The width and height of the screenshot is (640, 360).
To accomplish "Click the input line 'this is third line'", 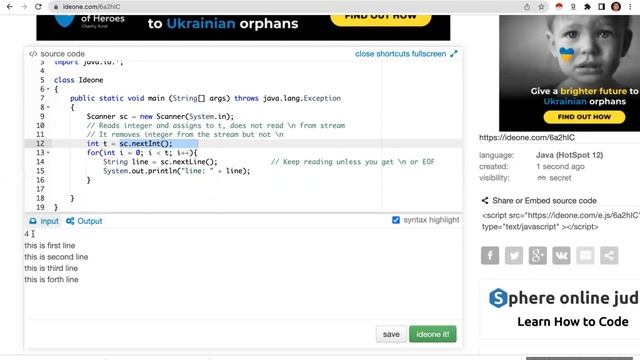I will (51, 268).
